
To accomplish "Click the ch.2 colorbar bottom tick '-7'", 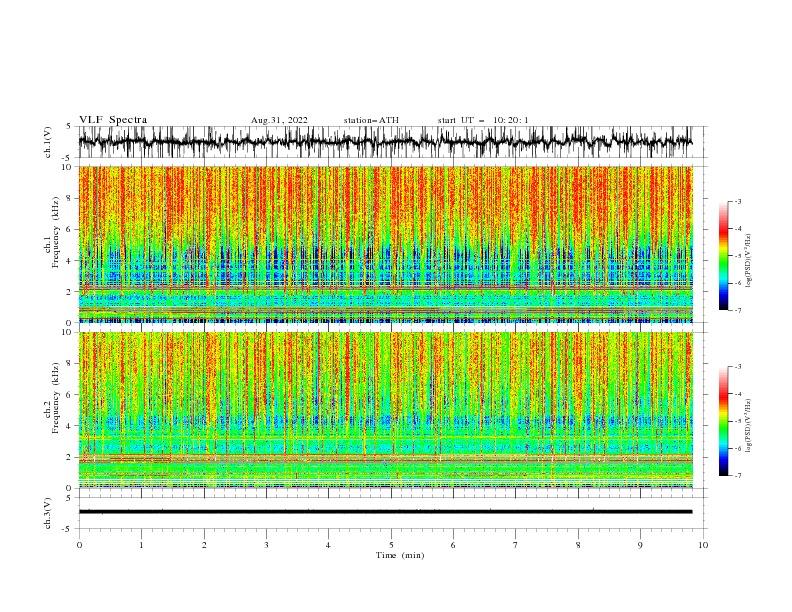I will pos(738,476).
